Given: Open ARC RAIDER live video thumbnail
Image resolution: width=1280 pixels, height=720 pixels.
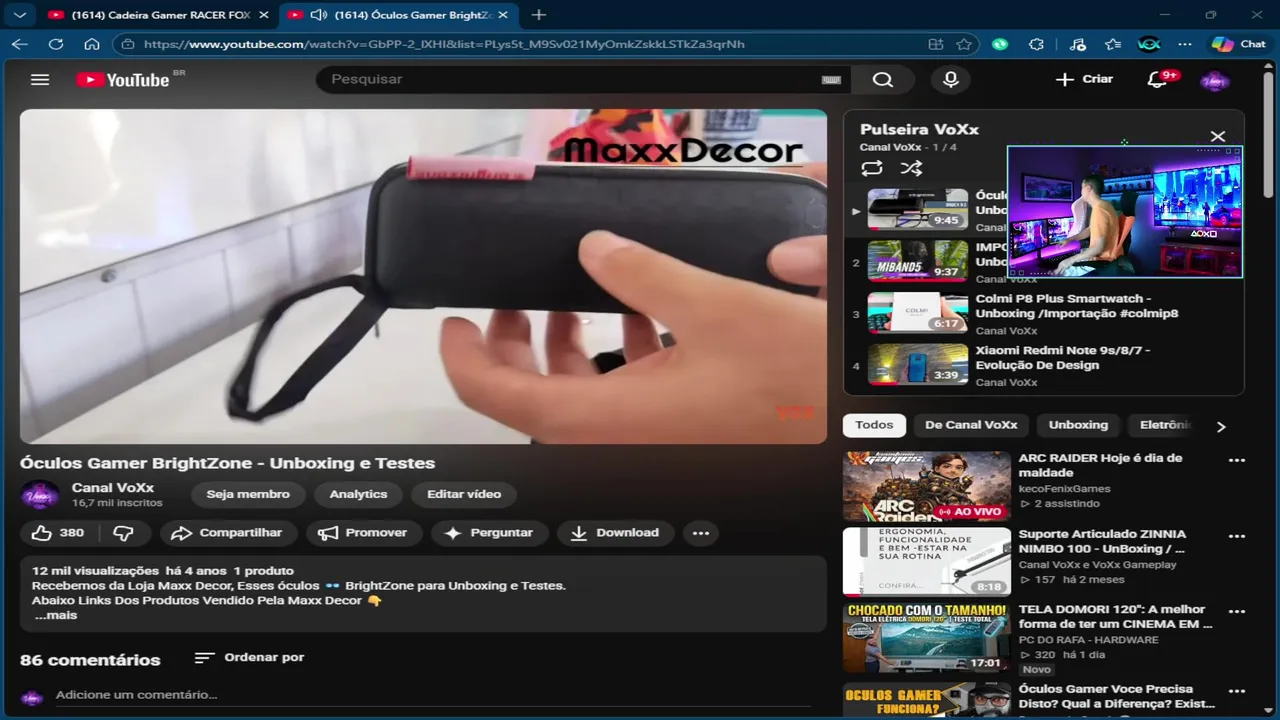Looking at the screenshot, I should click(x=926, y=486).
